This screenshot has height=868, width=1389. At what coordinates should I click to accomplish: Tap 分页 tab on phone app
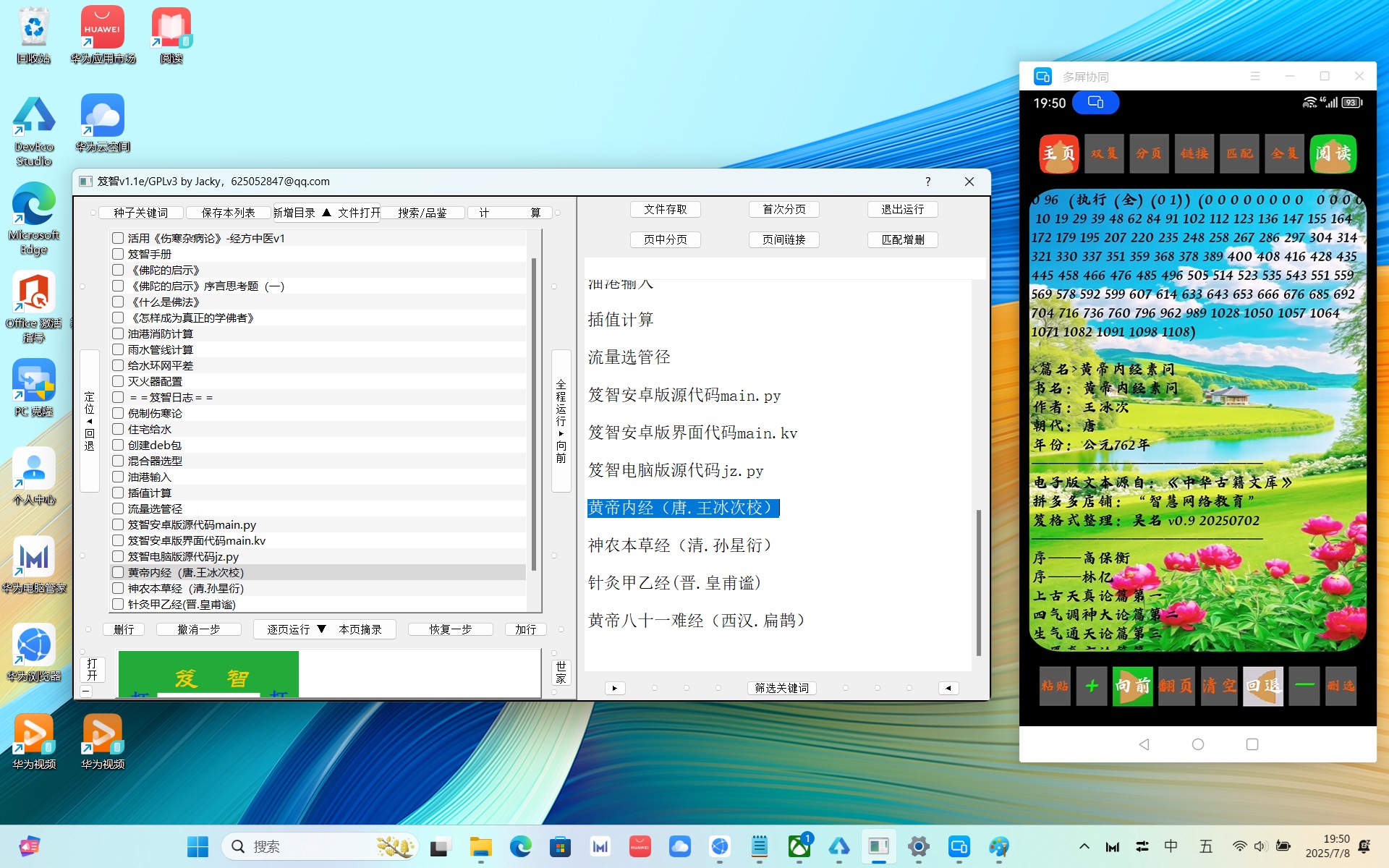(x=1149, y=153)
